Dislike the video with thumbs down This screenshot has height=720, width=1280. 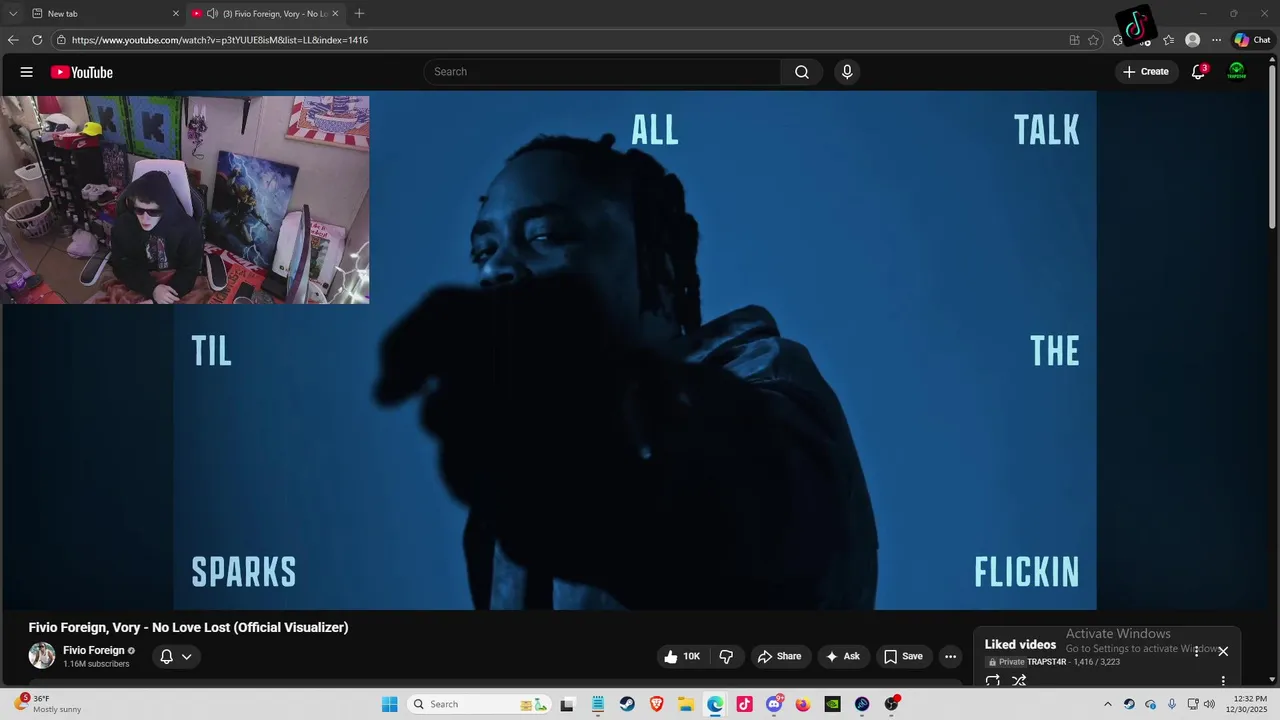coord(727,657)
